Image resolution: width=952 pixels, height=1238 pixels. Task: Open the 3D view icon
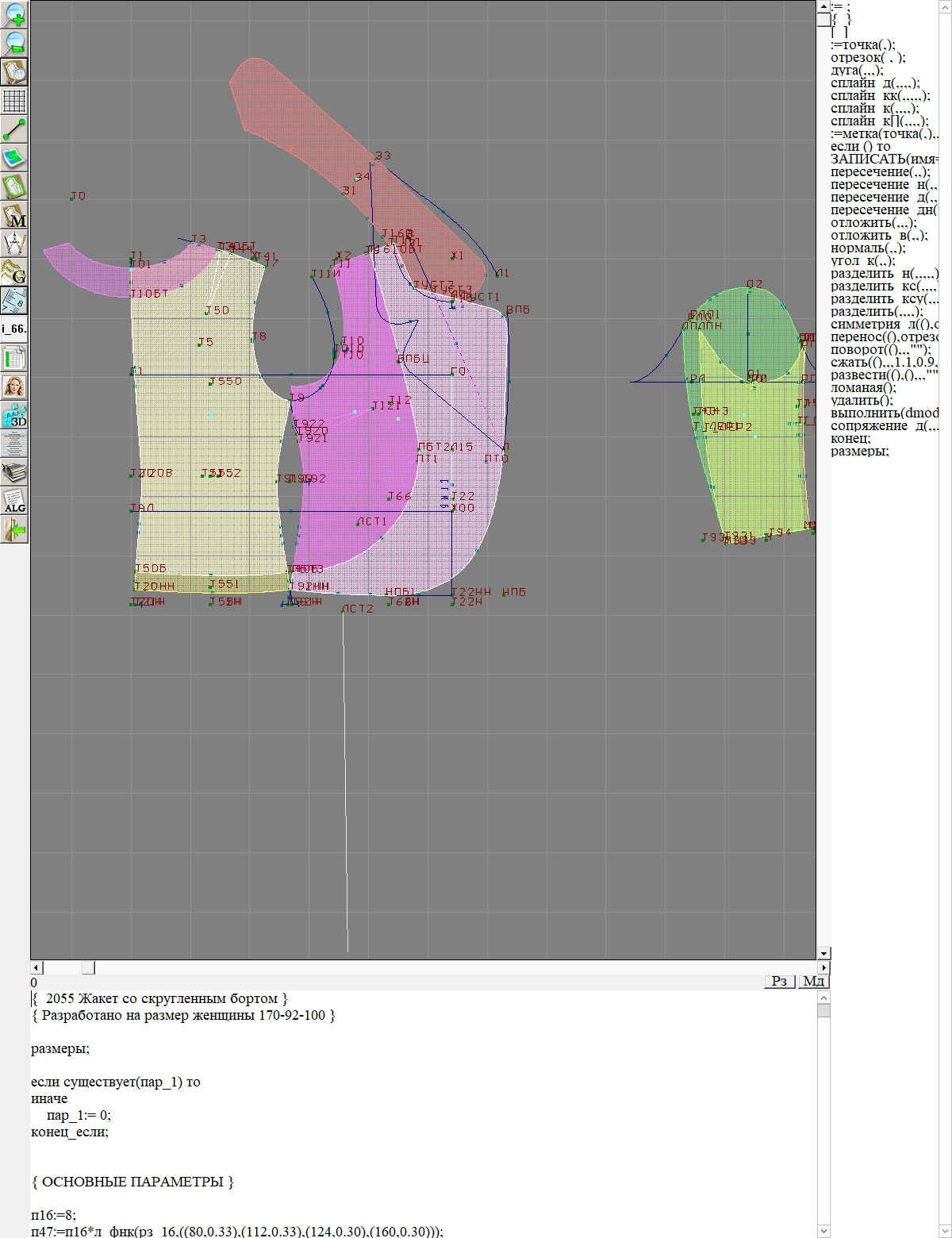coord(14,415)
